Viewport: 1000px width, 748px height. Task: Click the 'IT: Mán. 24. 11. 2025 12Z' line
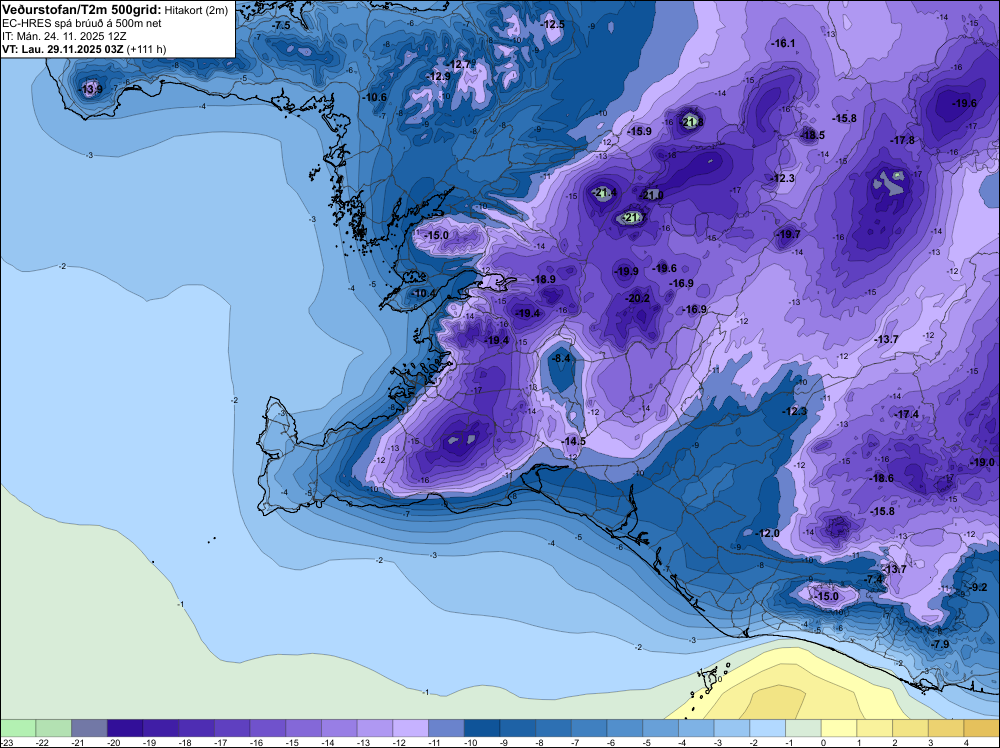pos(64,36)
